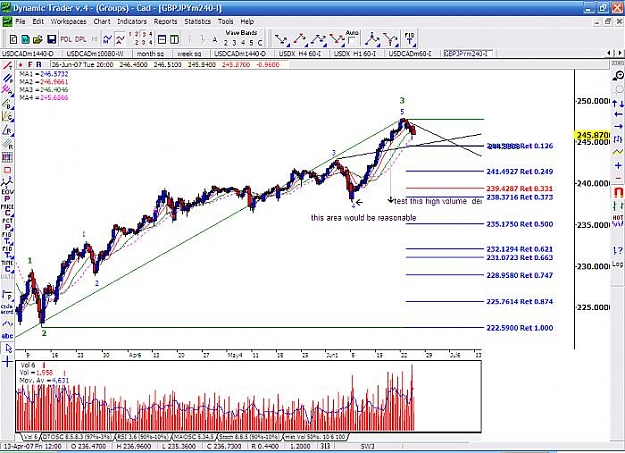
Task: Click the PDL toolbar button
Action: [66, 39]
